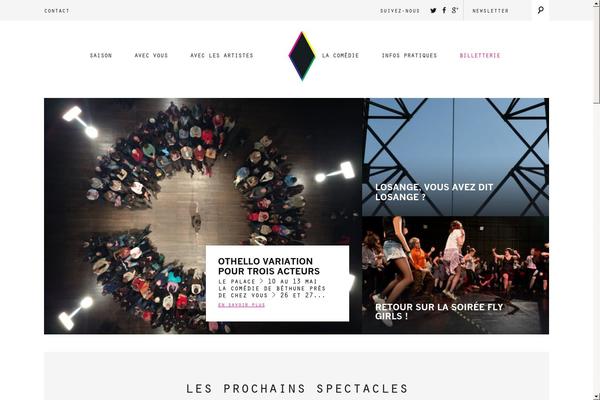Click the En savoir plus link
600x400 pixels.
tap(241, 305)
